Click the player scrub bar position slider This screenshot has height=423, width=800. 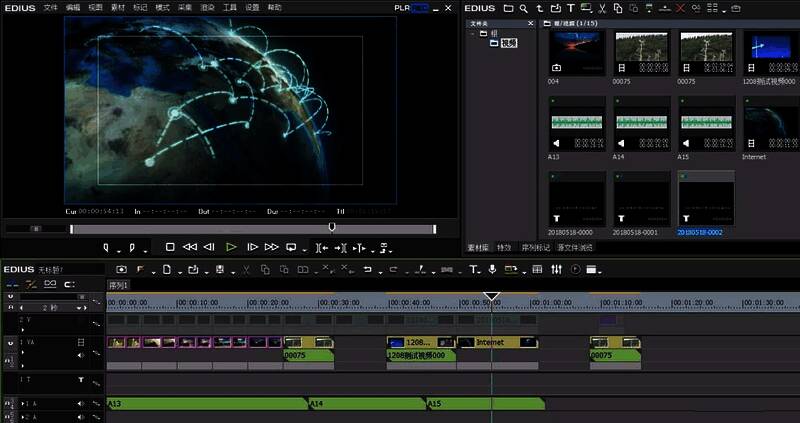tap(332, 227)
